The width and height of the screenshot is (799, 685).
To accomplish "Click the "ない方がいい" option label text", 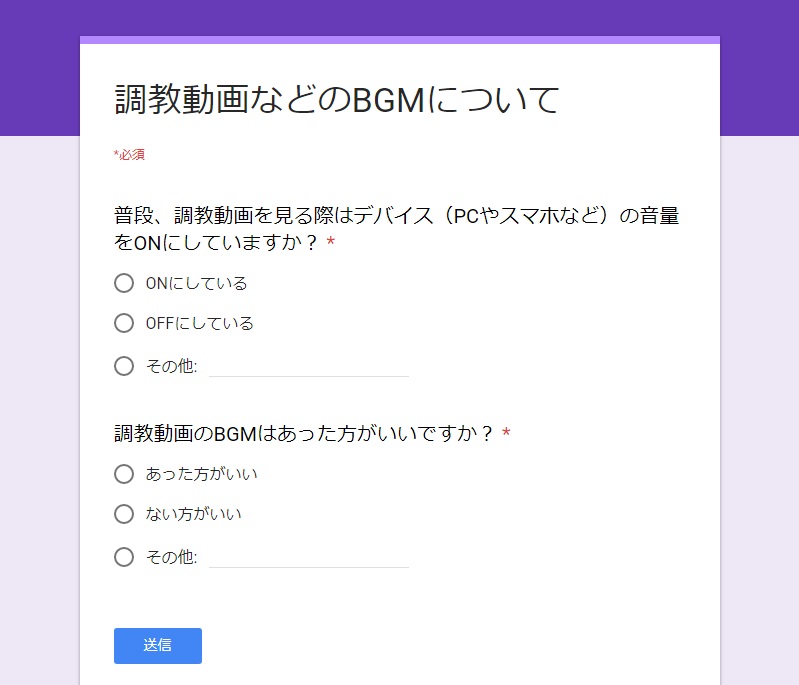I will click(x=194, y=514).
